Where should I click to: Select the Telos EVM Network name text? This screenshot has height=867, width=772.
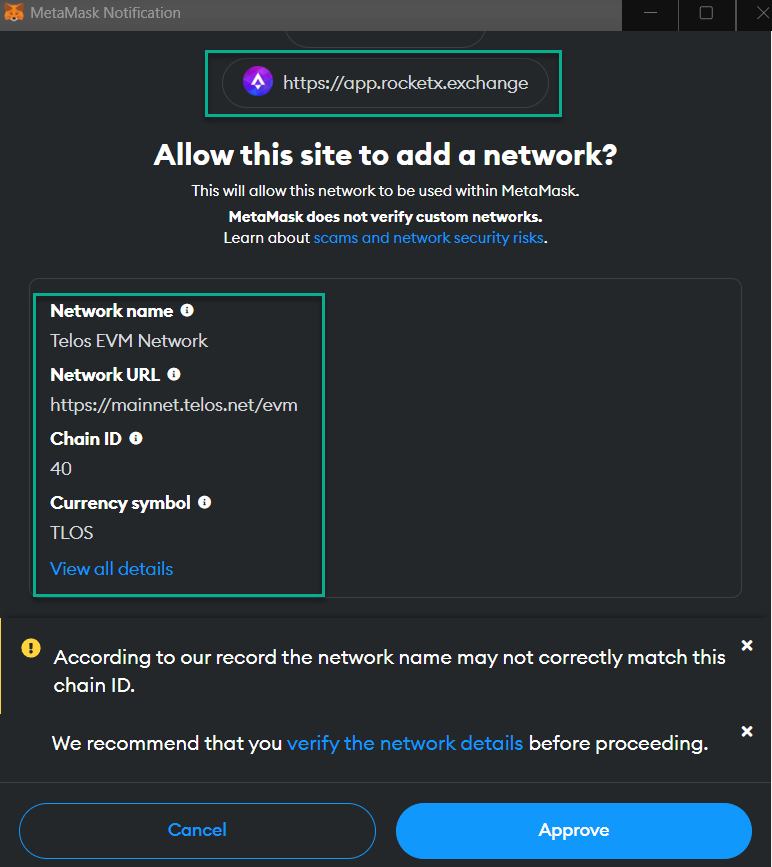(129, 341)
